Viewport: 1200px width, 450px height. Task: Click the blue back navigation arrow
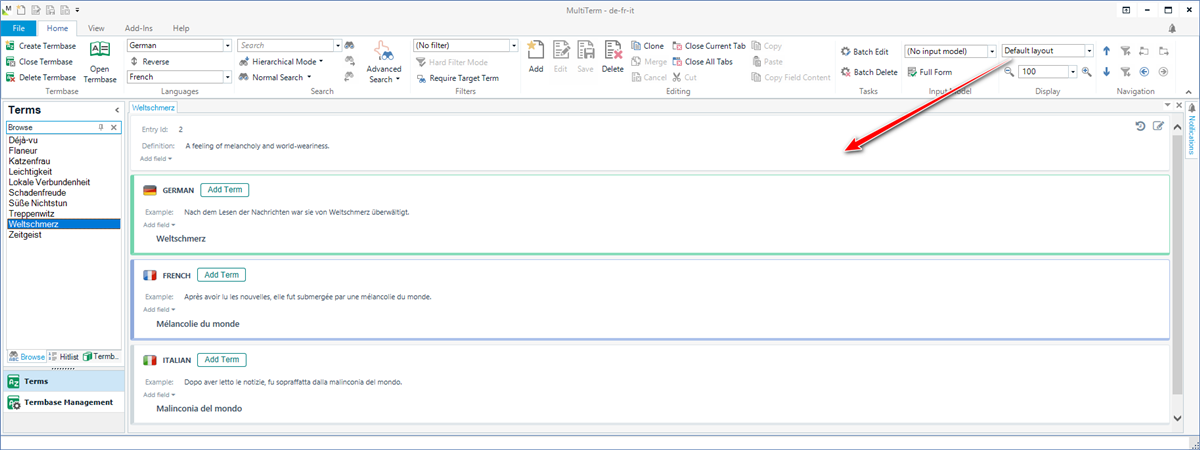pos(1144,72)
